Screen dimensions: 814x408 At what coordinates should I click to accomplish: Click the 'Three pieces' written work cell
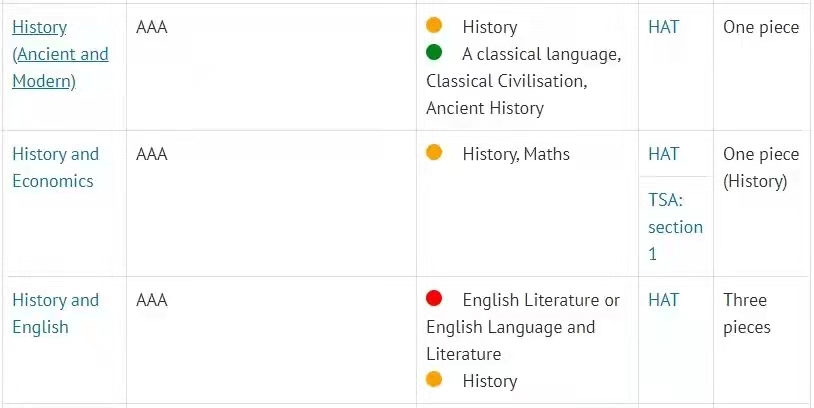747,314
